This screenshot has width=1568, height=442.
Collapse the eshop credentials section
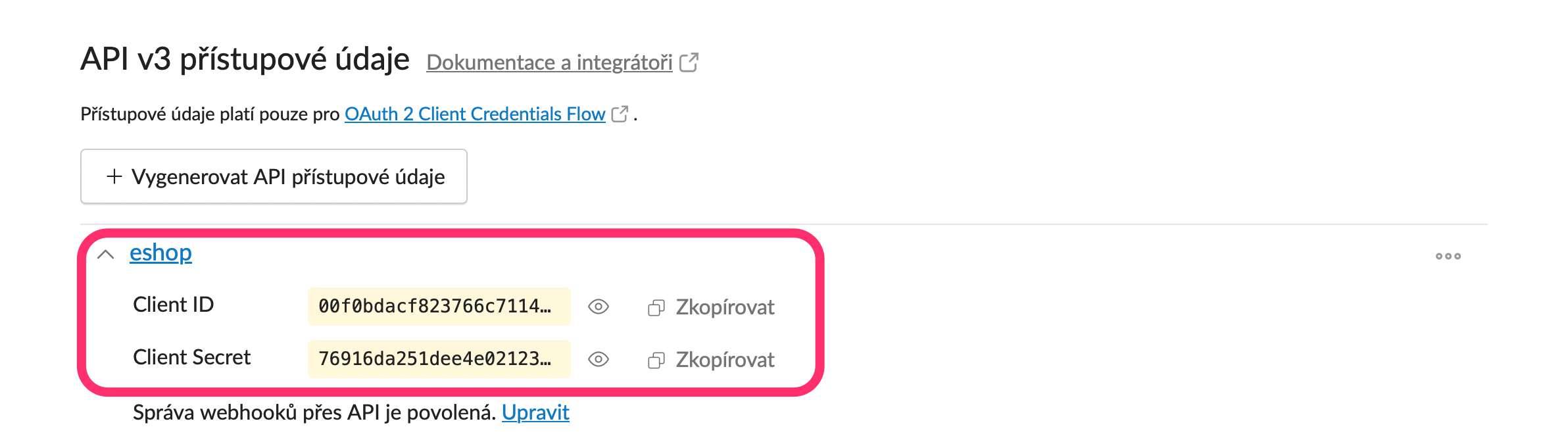click(105, 255)
